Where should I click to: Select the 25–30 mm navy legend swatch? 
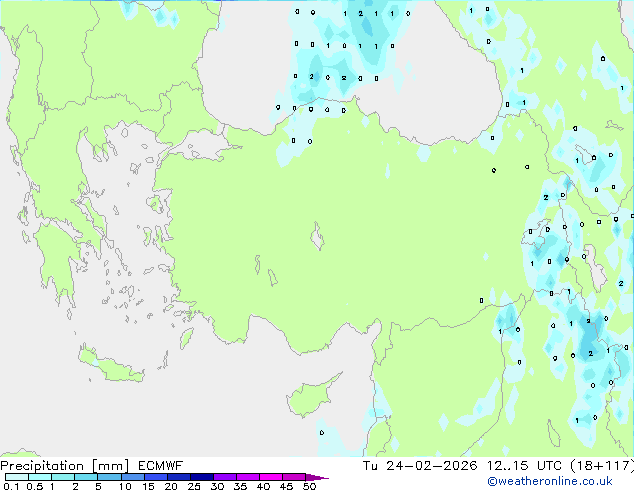[202, 477]
